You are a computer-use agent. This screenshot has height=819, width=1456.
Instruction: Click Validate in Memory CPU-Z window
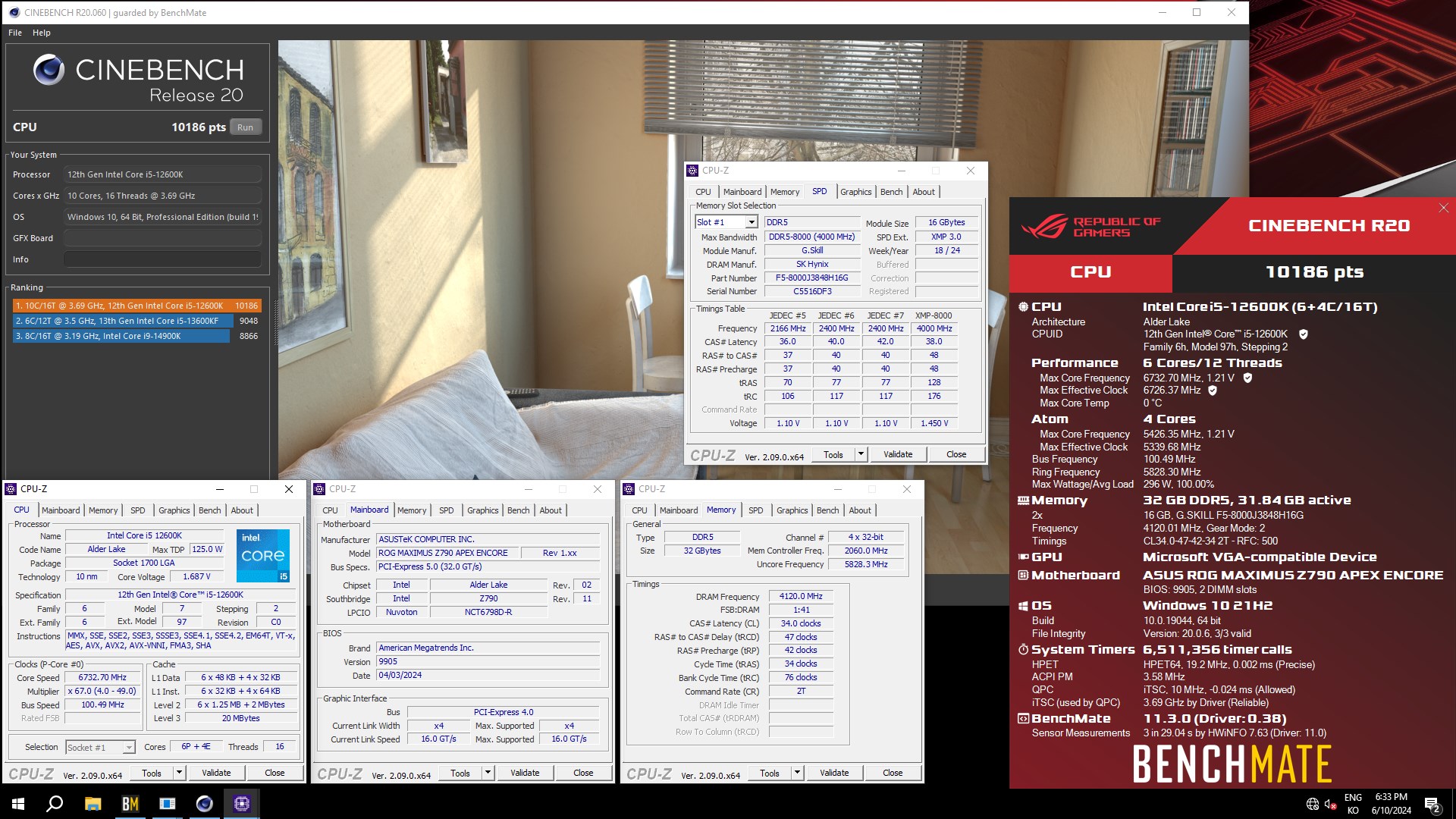click(x=834, y=773)
